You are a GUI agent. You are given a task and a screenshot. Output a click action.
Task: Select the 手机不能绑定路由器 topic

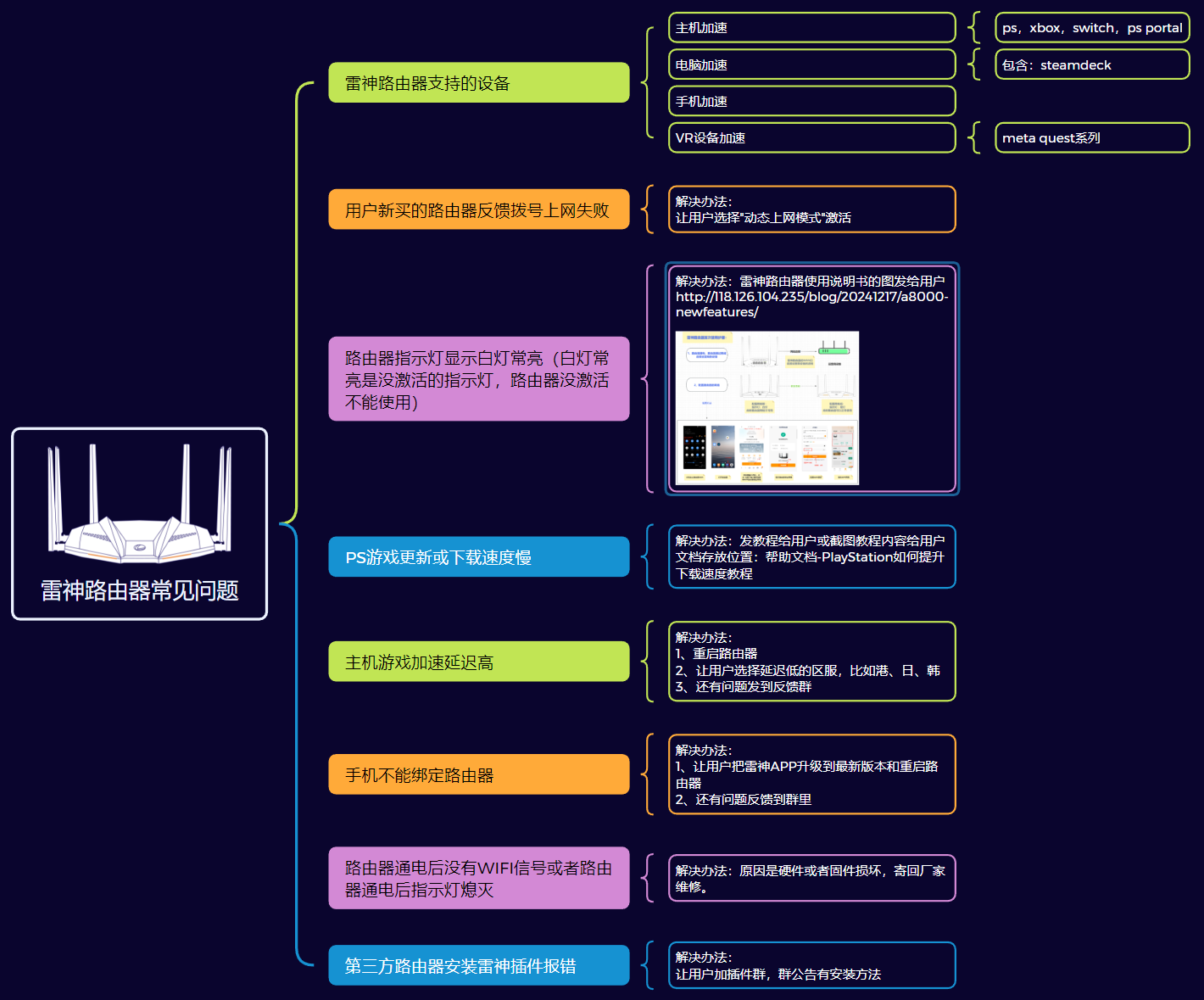click(x=479, y=774)
